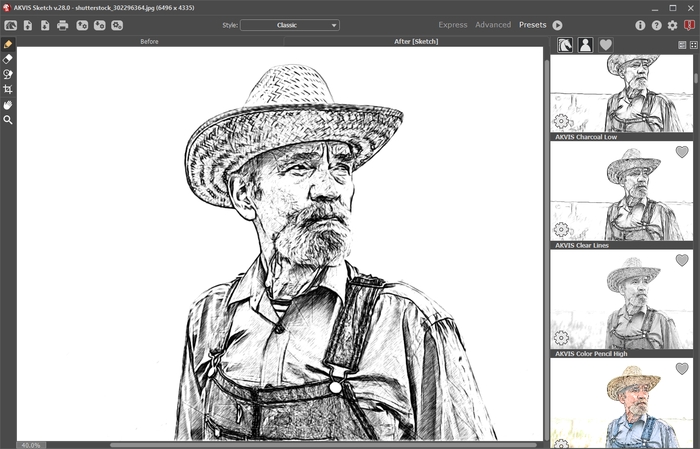The image size is (700, 449).
Task: Apply the AKVIS Color Pencil High preset thumbnail
Action: pyautogui.click(x=621, y=299)
